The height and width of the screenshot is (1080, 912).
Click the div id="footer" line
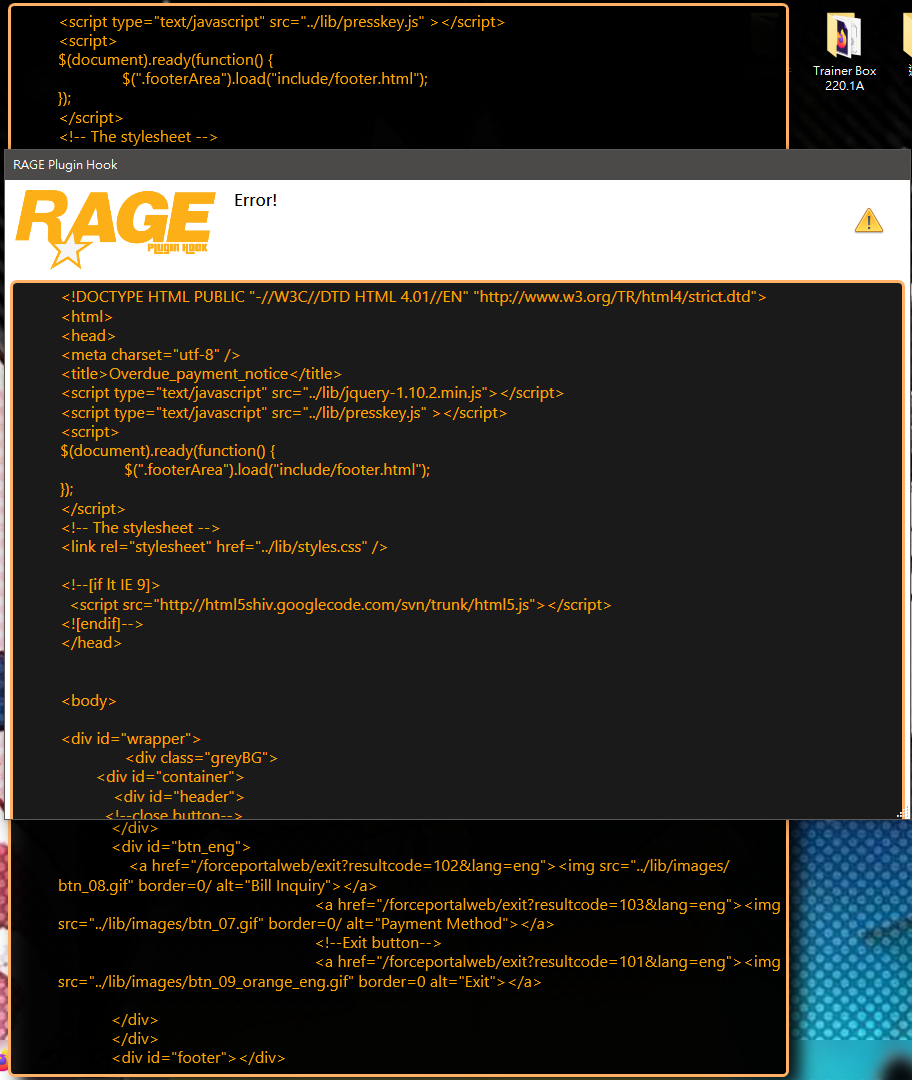click(x=198, y=1058)
